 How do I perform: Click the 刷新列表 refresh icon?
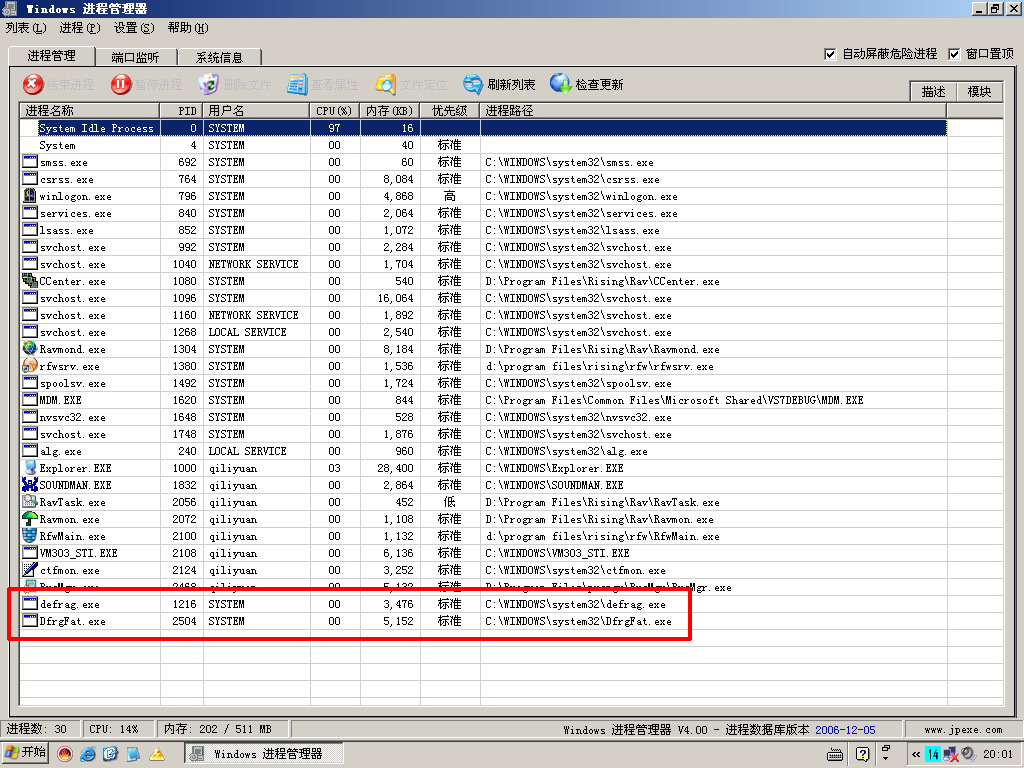point(473,84)
